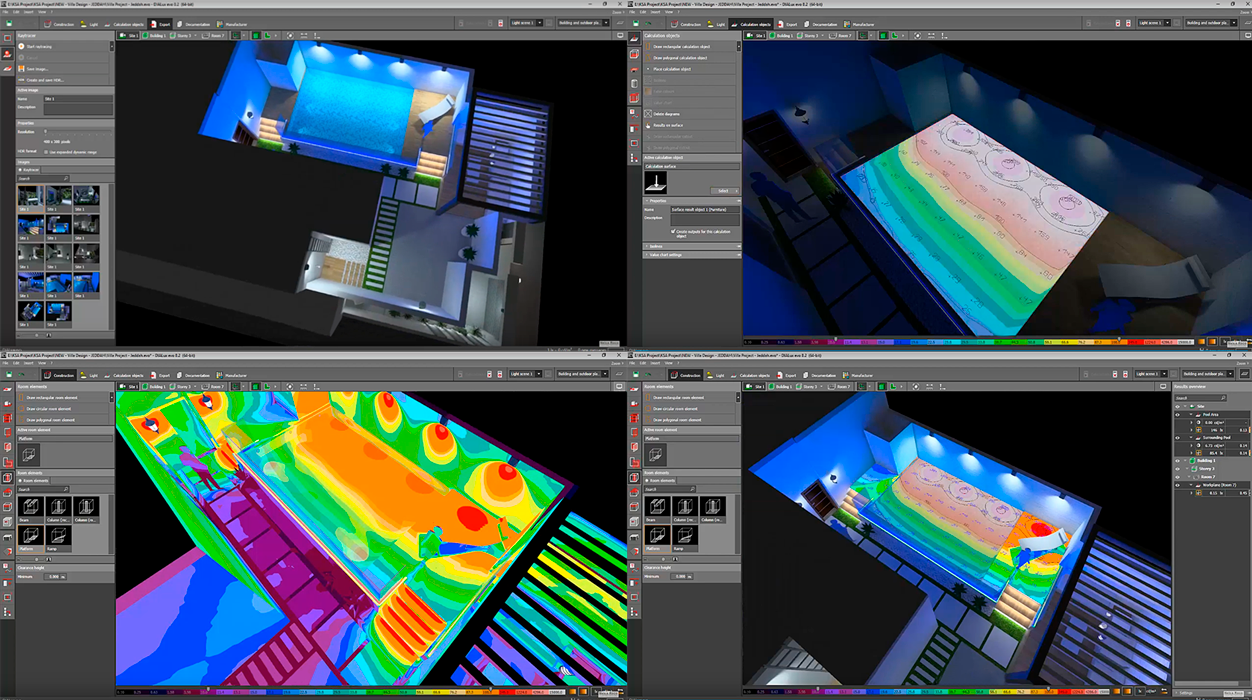Switch to Export tab in top-left window
The width and height of the screenshot is (1252, 700).
[x=160, y=22]
